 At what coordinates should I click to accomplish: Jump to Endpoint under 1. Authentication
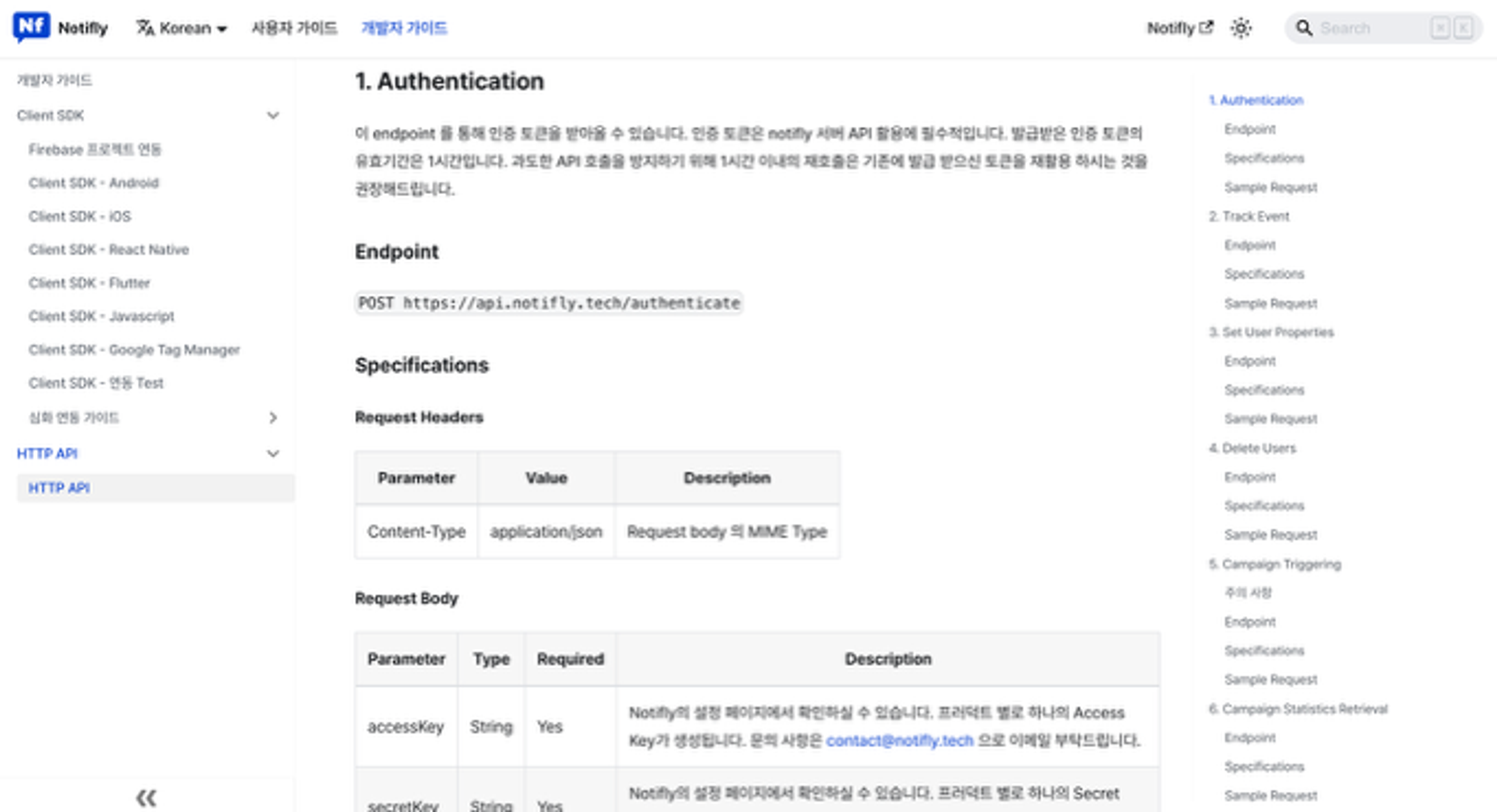click(1250, 129)
